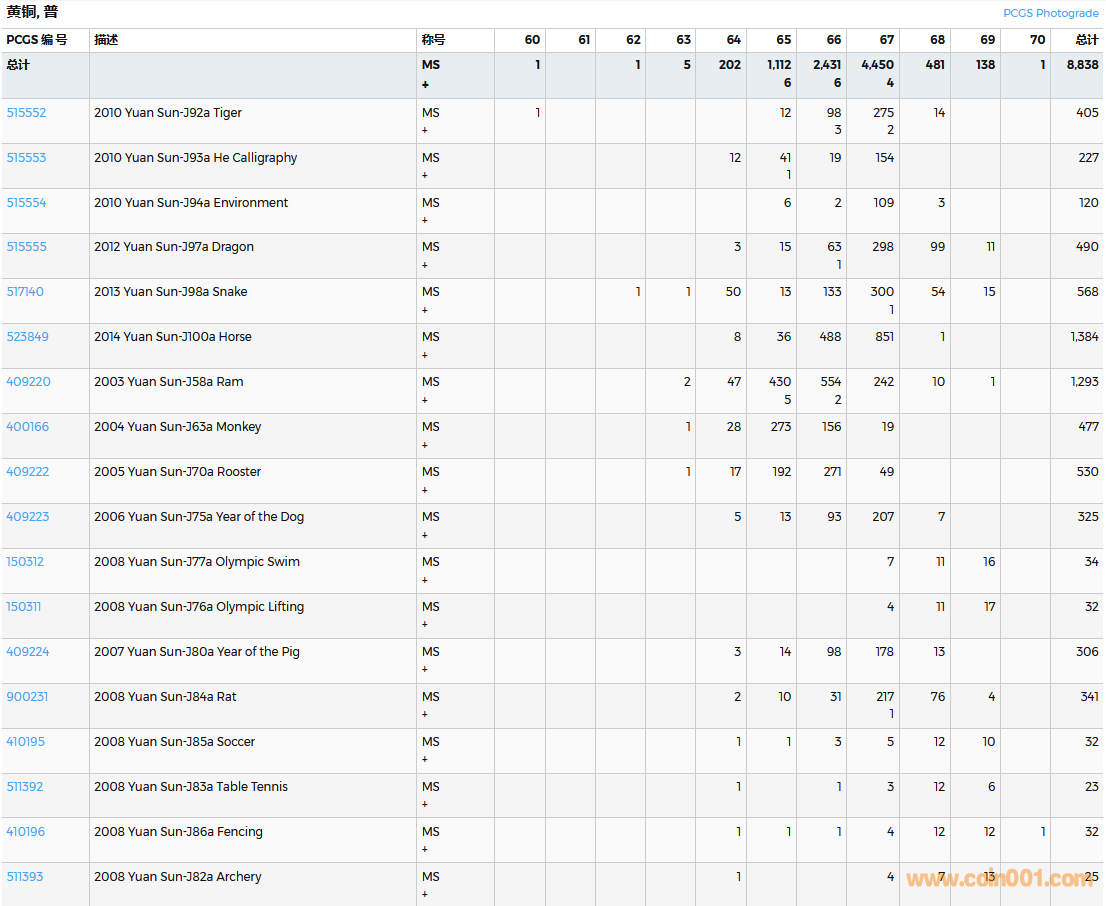Expand plus sign for Olympic Lifting row
The height and width of the screenshot is (906, 1106).
424,625
